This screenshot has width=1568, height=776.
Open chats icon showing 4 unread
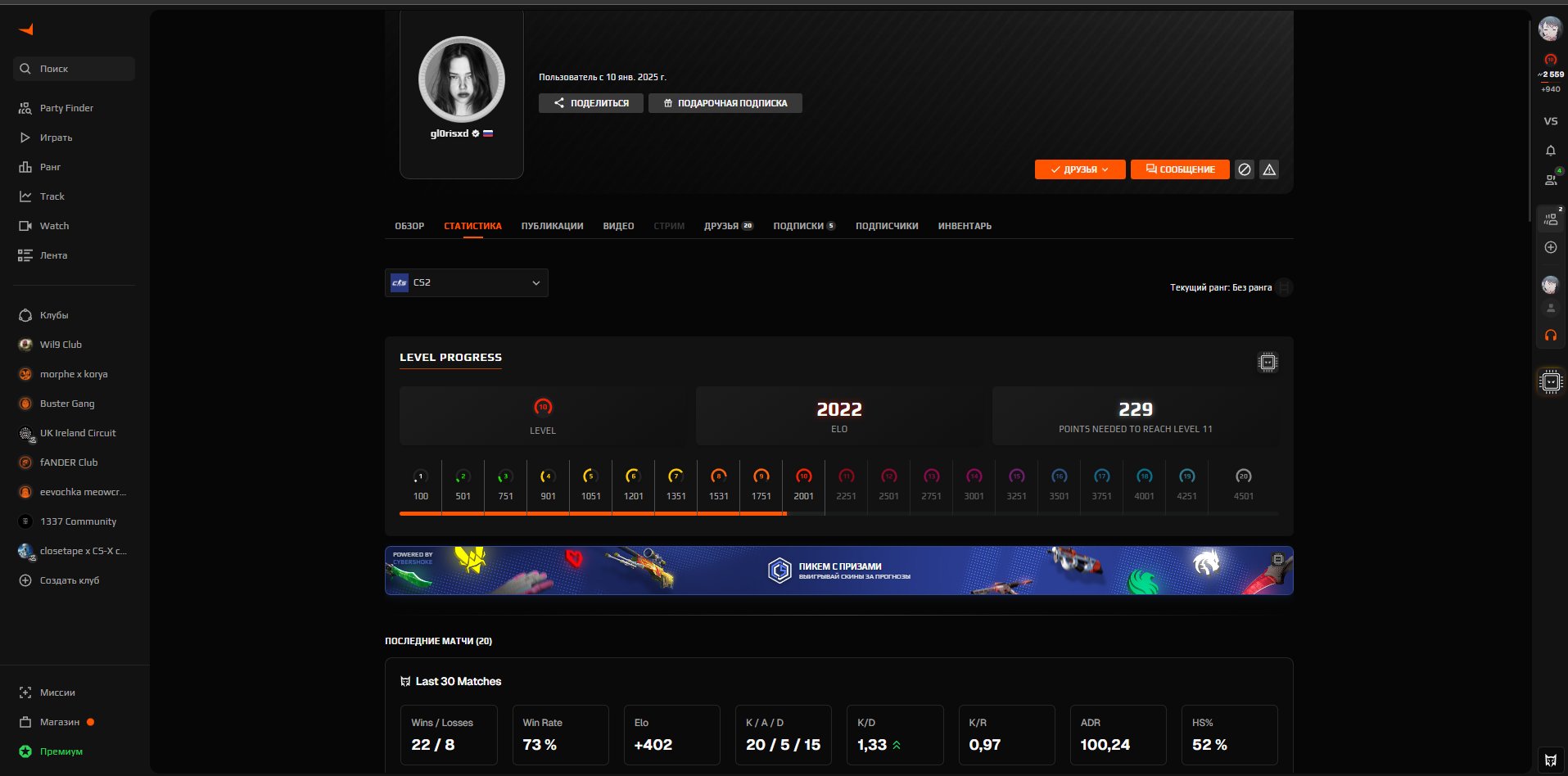[x=1550, y=179]
